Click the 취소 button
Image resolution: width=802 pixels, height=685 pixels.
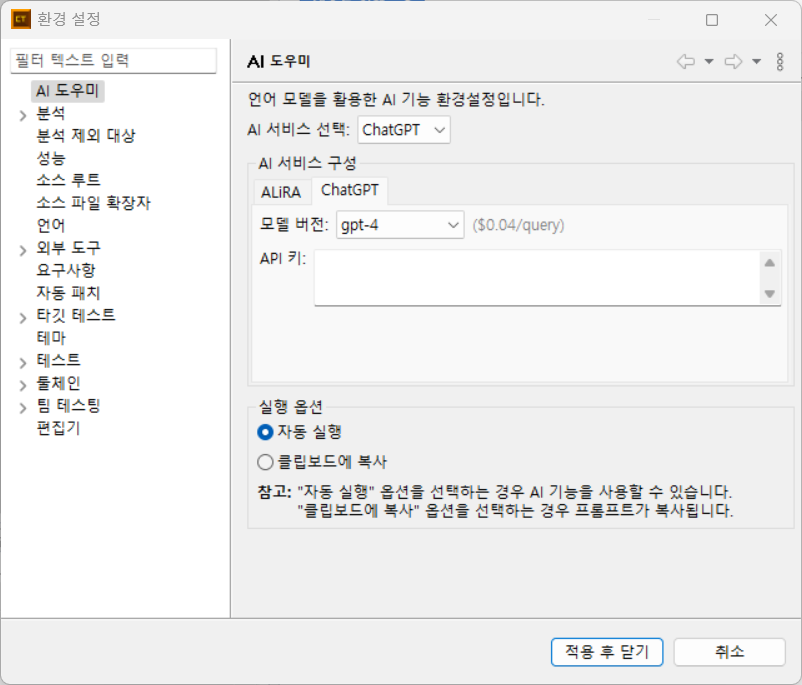[729, 652]
